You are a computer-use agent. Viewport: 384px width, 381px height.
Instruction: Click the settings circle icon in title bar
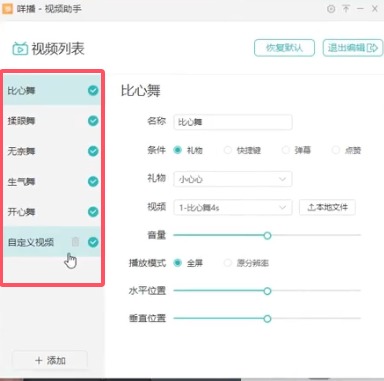click(331, 9)
